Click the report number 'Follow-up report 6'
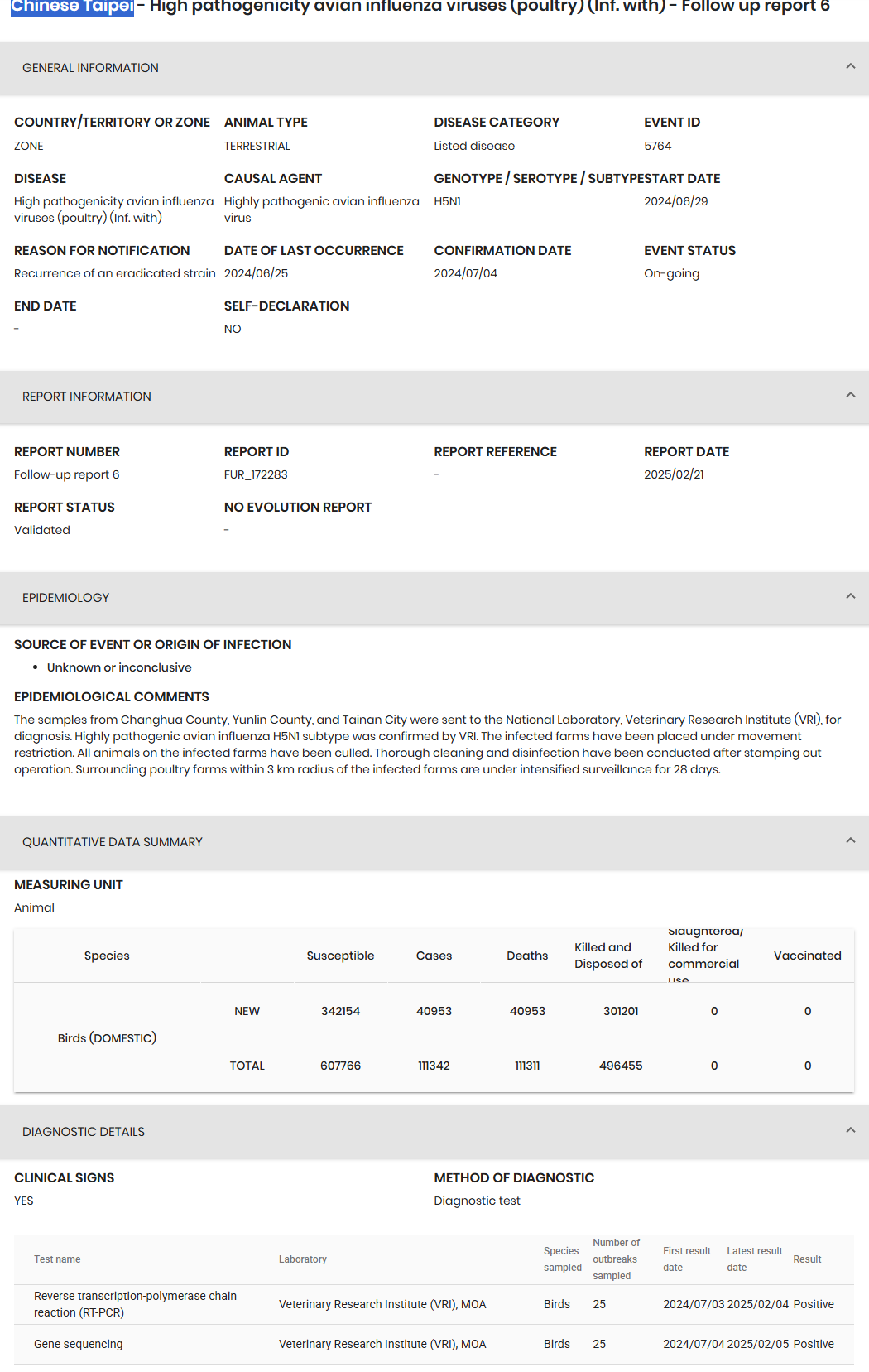This screenshot has height=1372, width=869. pyautogui.click(x=67, y=474)
